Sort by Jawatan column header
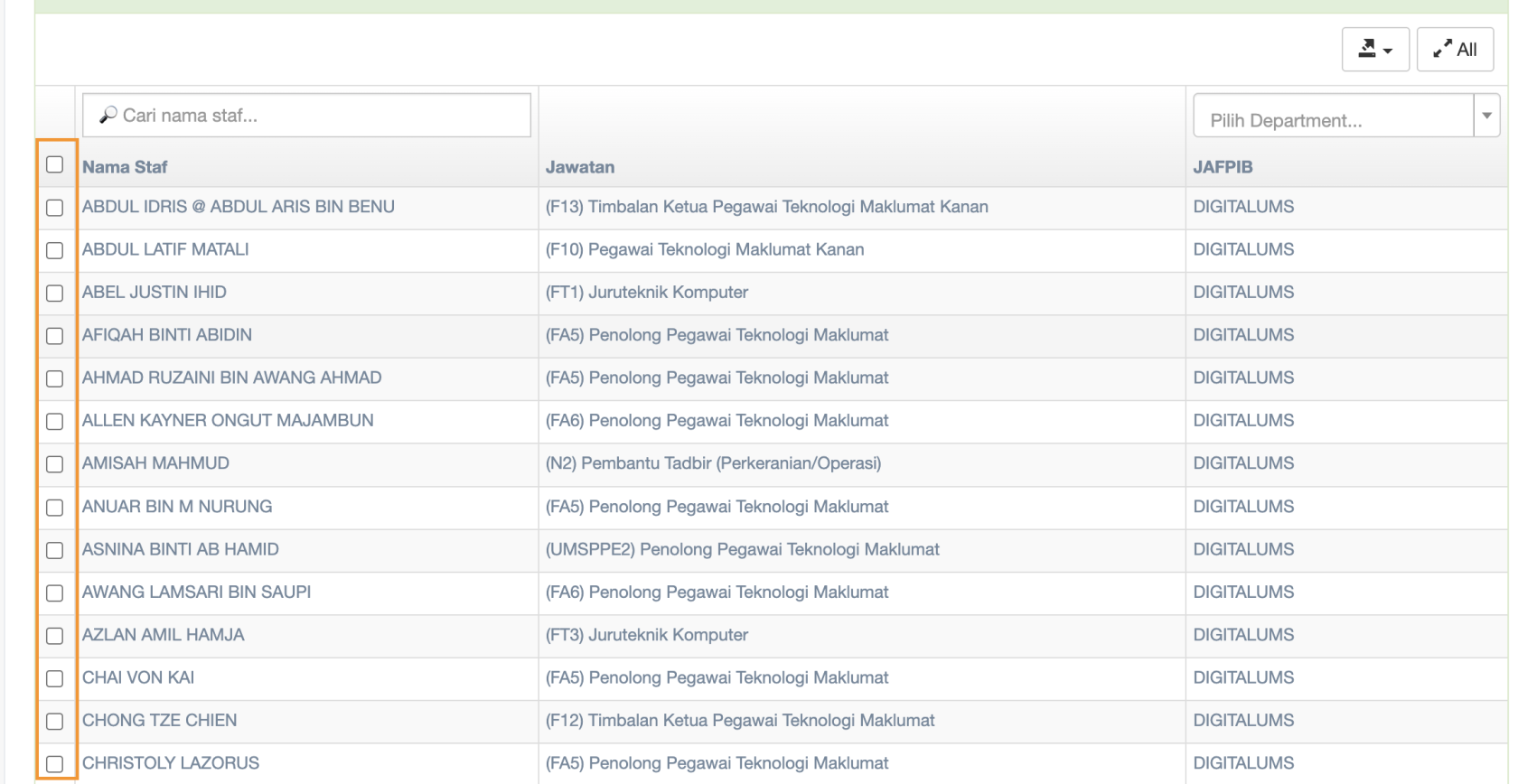Image resolution: width=1518 pixels, height=784 pixels. [580, 167]
